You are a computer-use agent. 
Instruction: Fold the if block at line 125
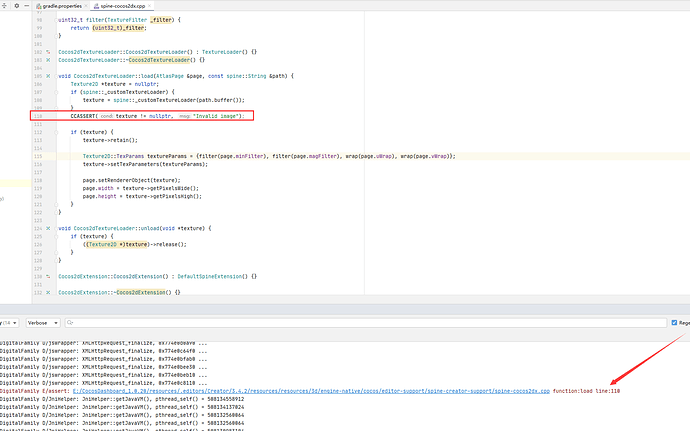(x=56, y=236)
